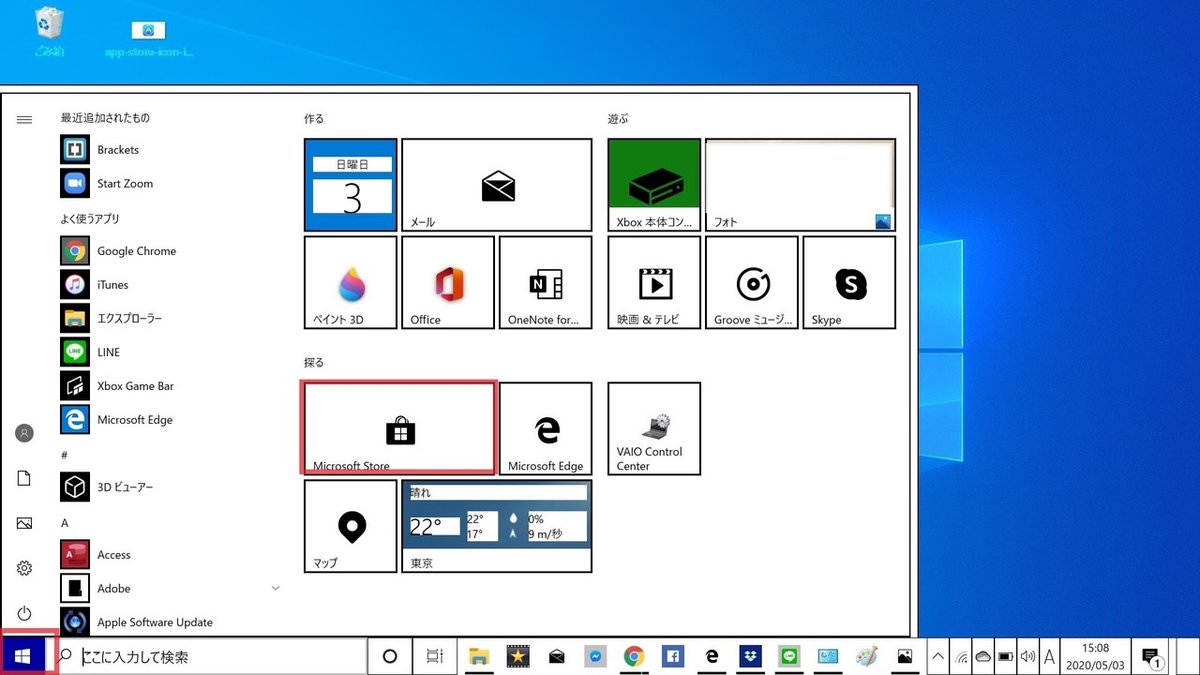This screenshot has width=1200, height=675.
Task: Open Settings gear in Start left rail
Action: coord(25,568)
